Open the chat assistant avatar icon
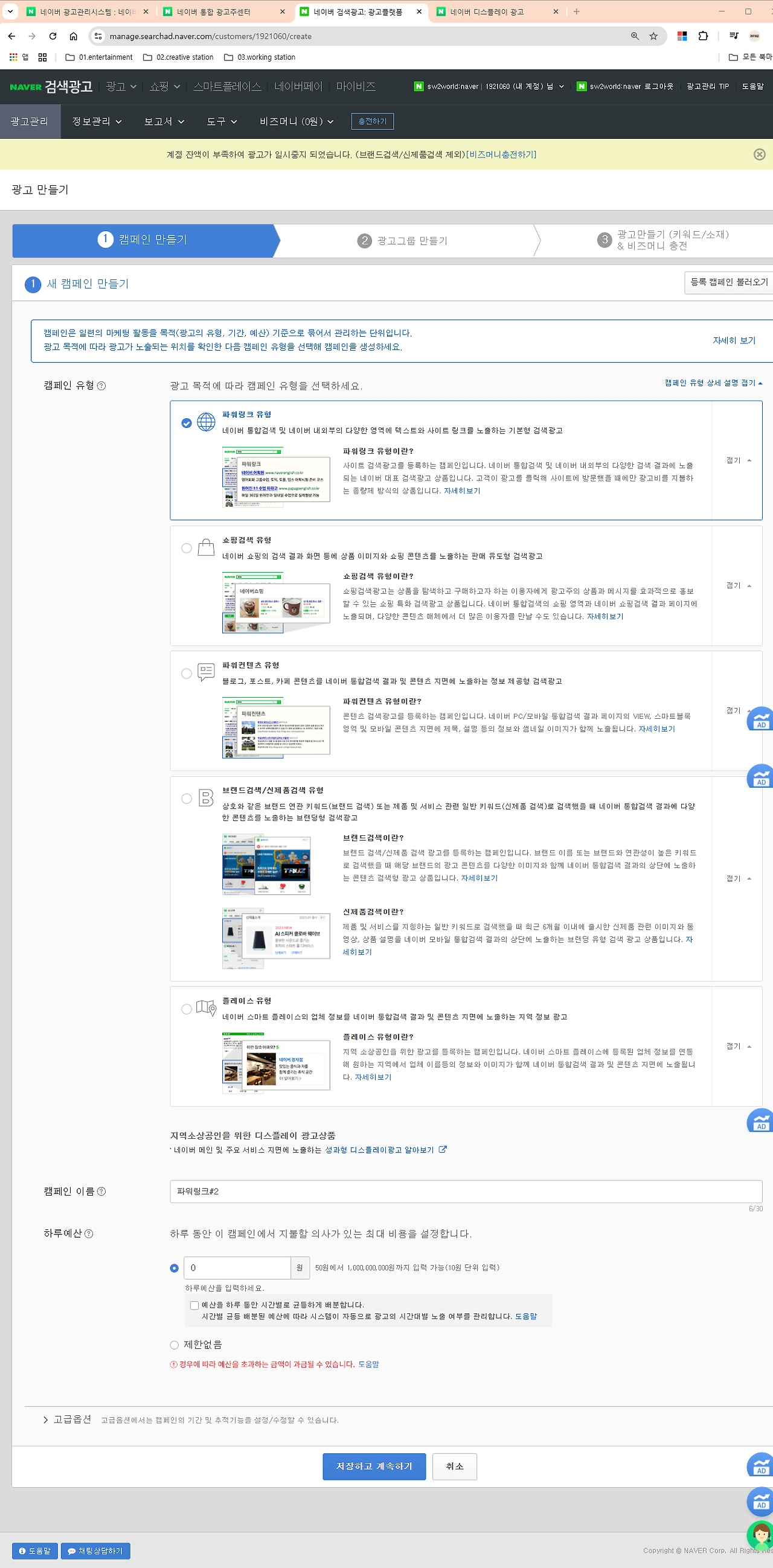The height and width of the screenshot is (1568, 773). 760,1536
